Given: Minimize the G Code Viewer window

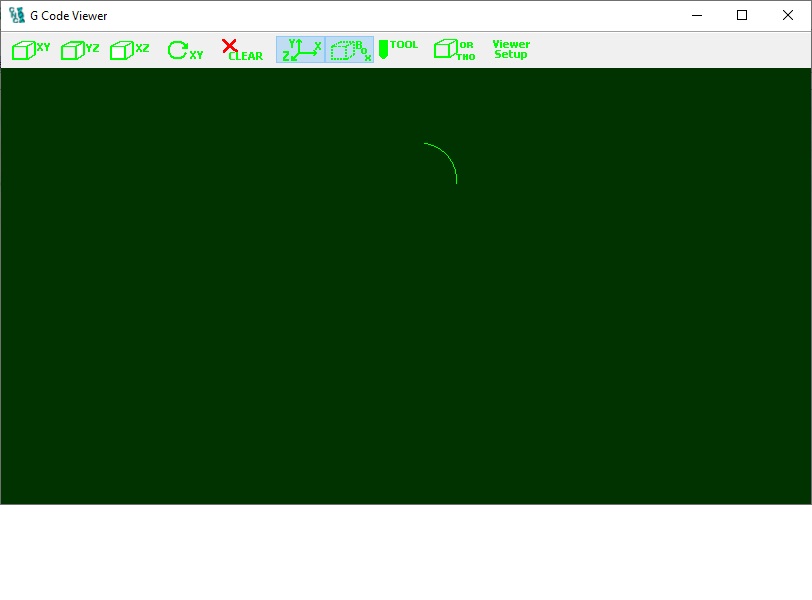Looking at the screenshot, I should point(696,15).
